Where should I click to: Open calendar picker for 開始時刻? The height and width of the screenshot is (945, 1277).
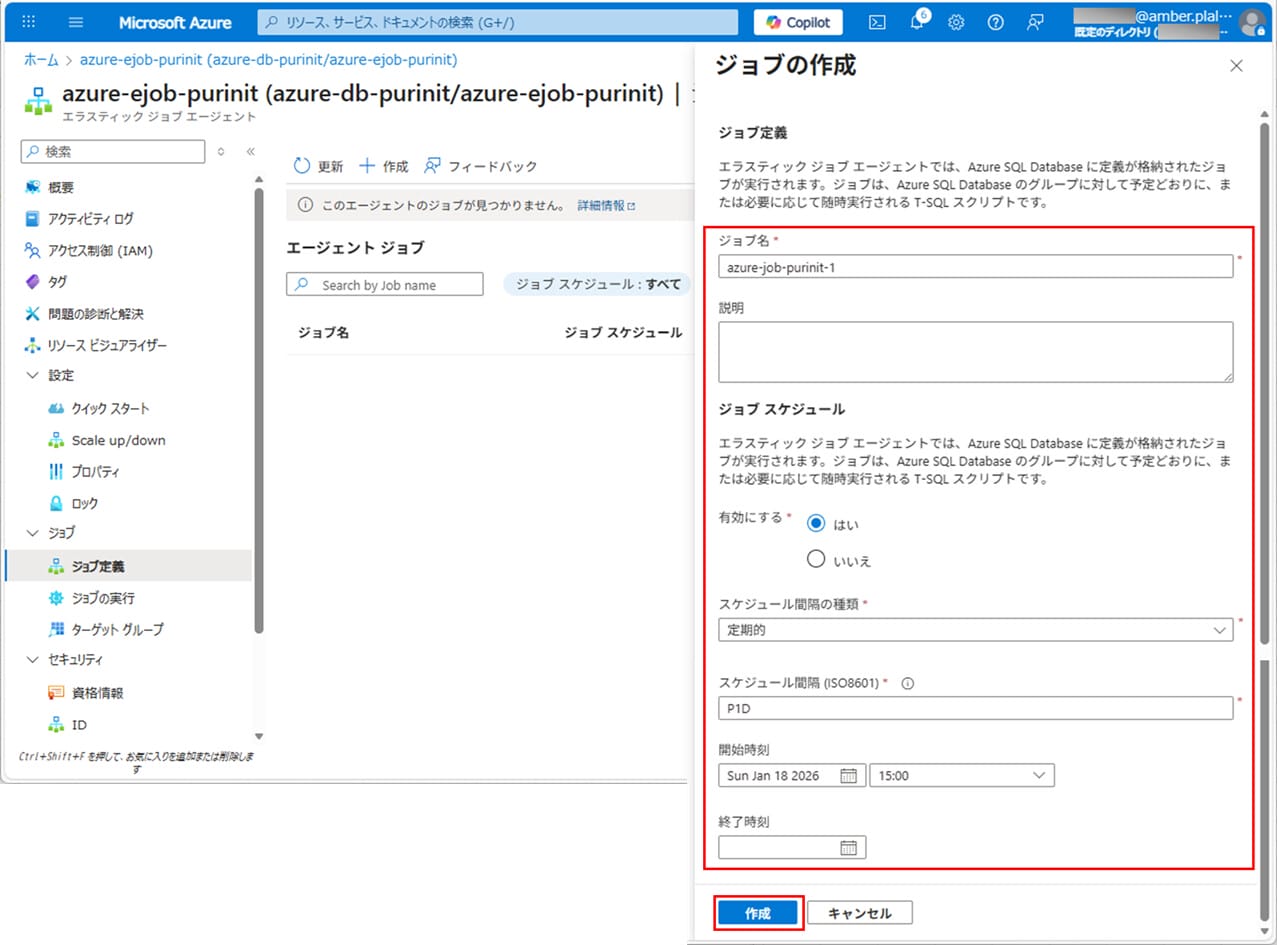click(848, 775)
